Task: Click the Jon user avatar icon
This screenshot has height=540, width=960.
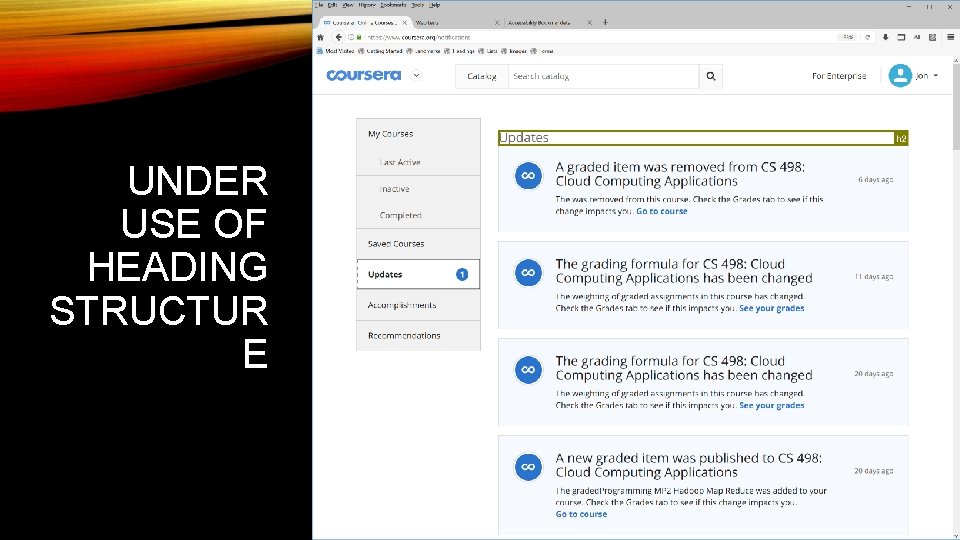Action: pyautogui.click(x=900, y=76)
